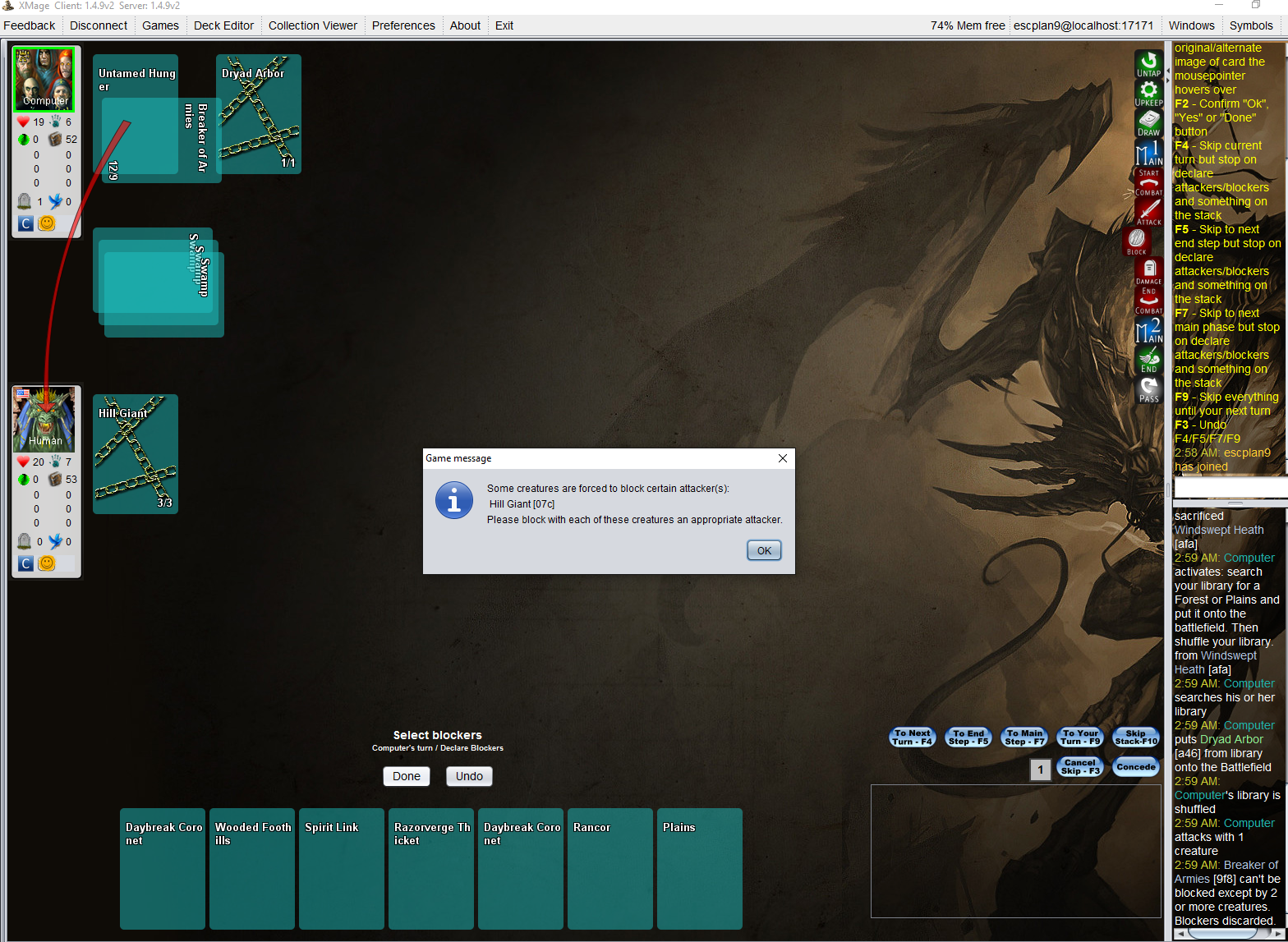The image size is (1288, 942).
Task: Select the Spirit Link card in hand
Action: coord(342,869)
